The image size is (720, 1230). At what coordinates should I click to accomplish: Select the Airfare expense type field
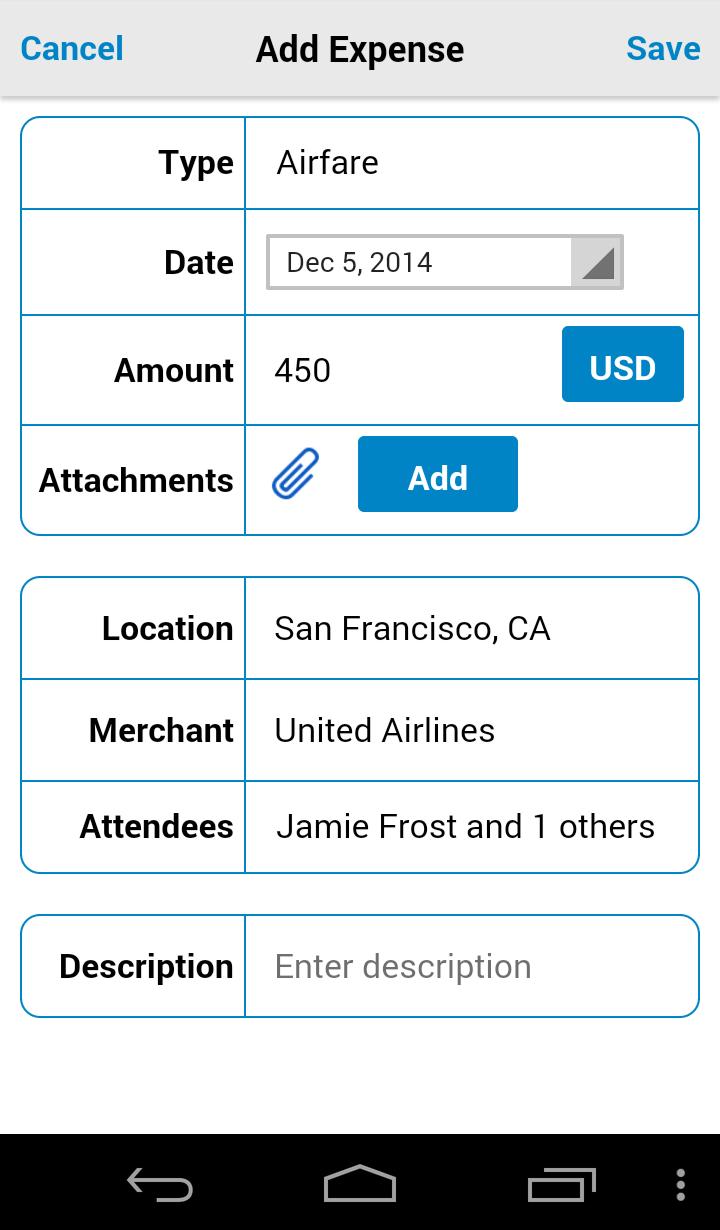471,163
